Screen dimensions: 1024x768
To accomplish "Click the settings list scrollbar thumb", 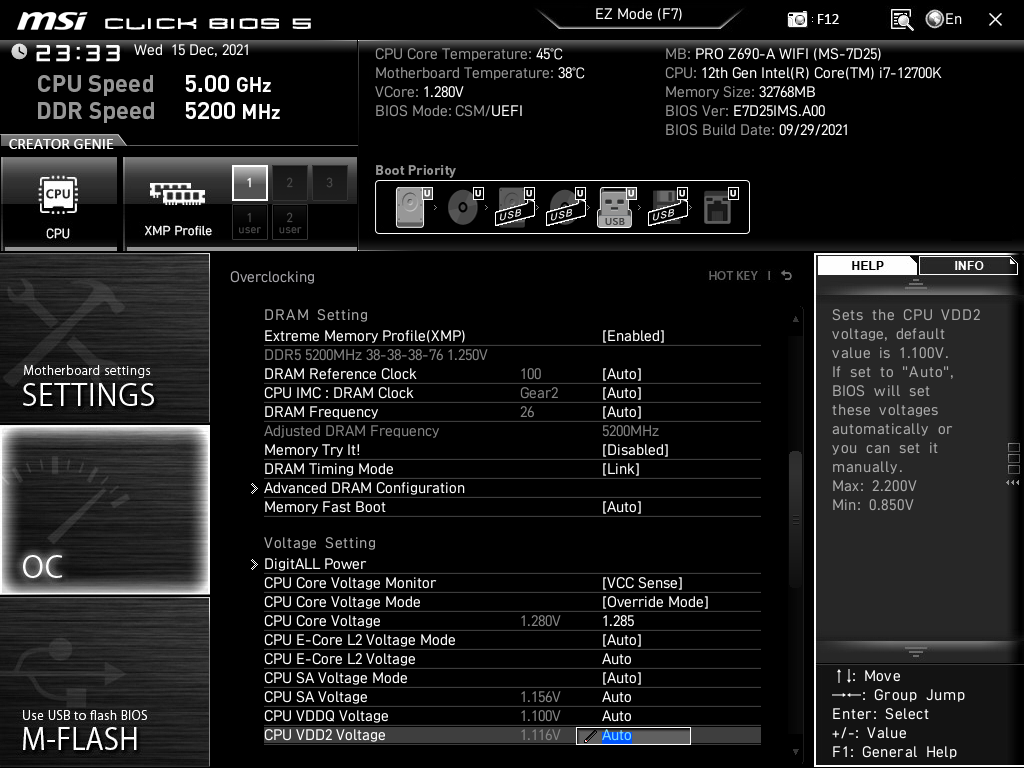I will tap(795, 519).
